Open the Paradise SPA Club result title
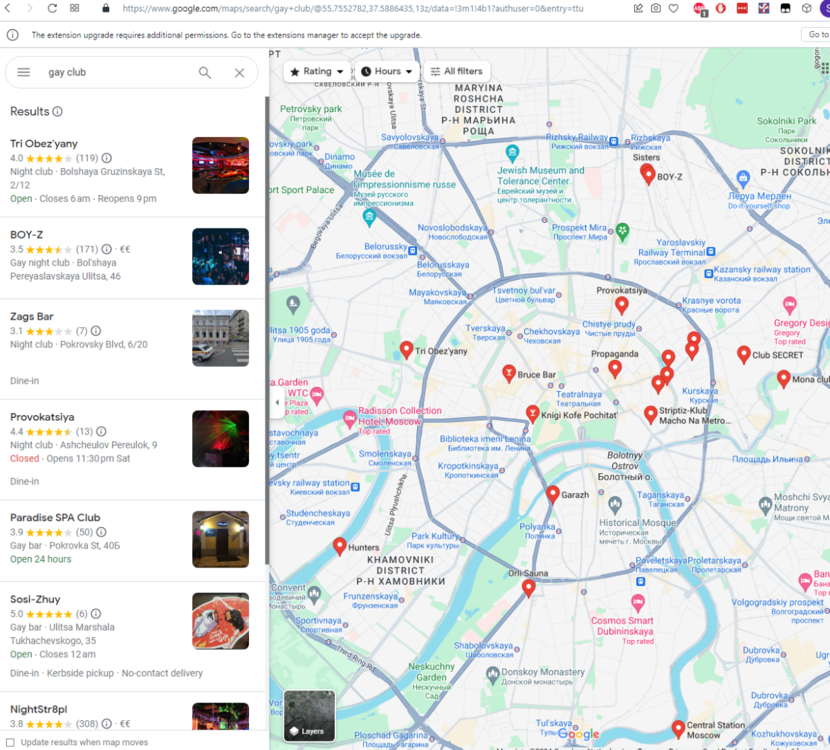Image resolution: width=830 pixels, height=750 pixels. coord(55,518)
